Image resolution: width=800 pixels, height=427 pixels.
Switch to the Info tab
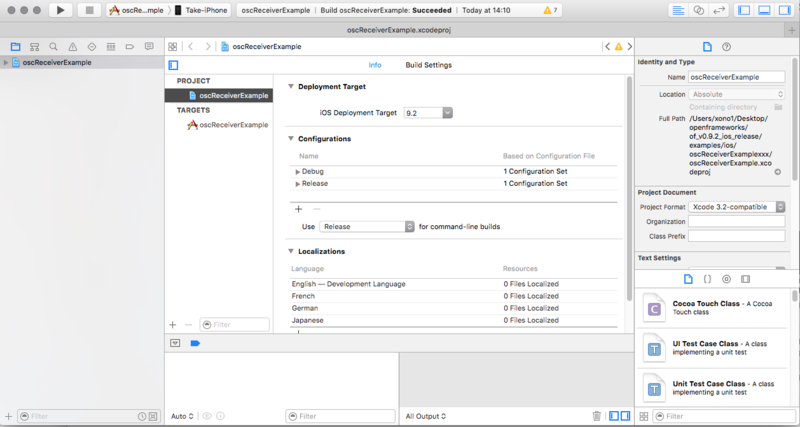click(375, 65)
